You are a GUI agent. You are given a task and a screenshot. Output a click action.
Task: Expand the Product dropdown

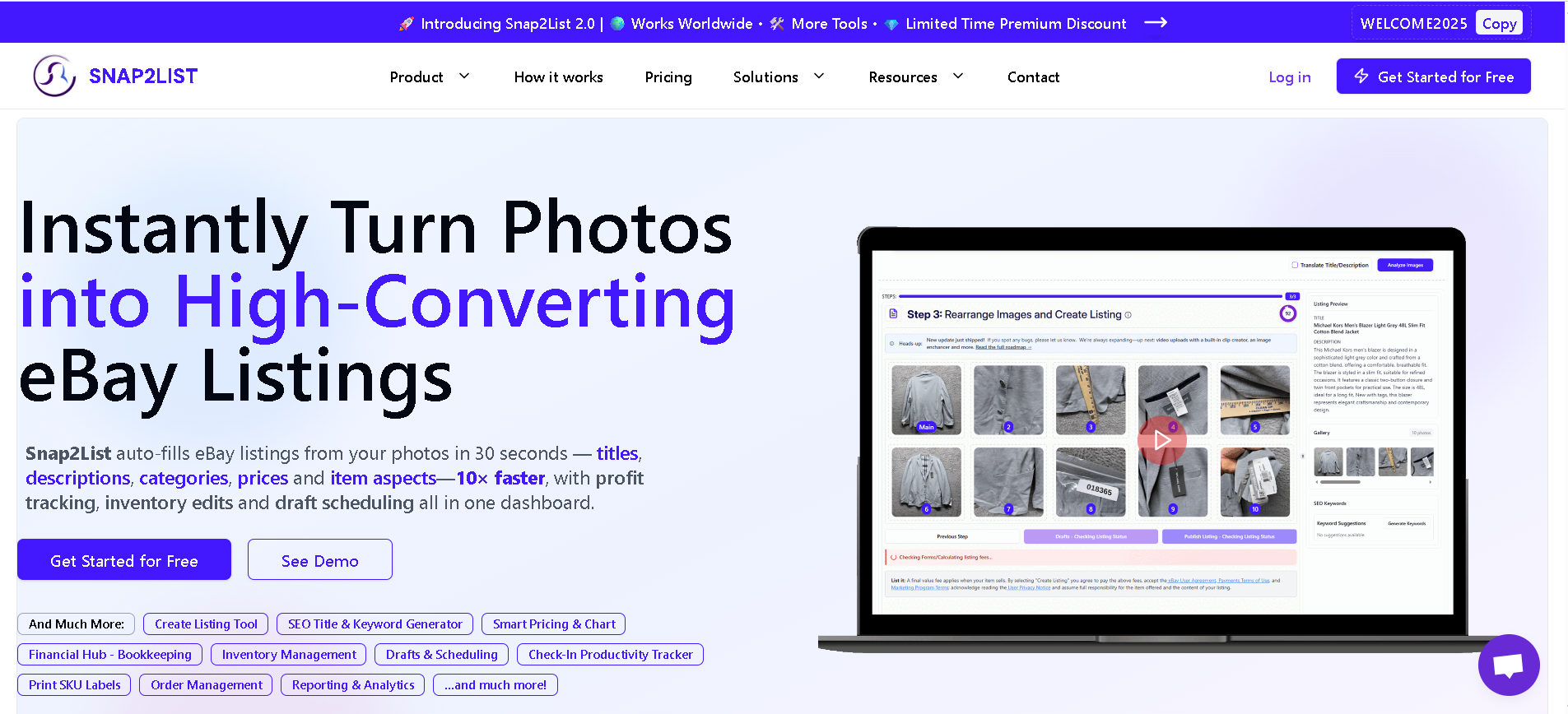click(x=429, y=76)
